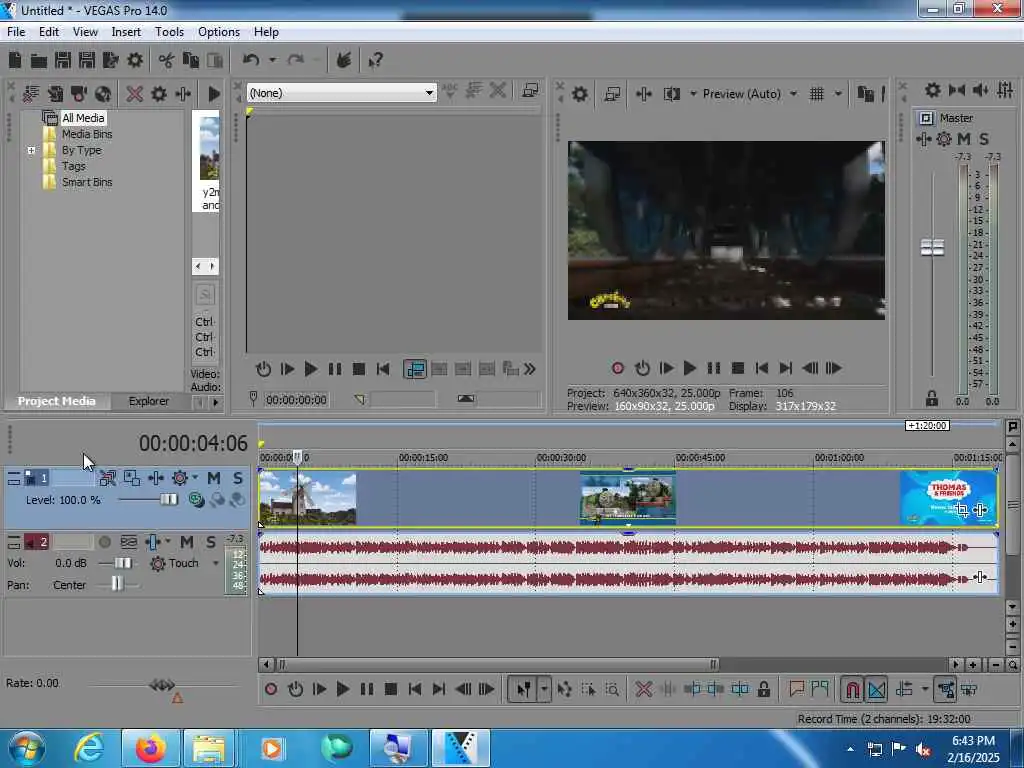1024x768 pixels.
Task: Click the Trimmer timecode field
Action: (296, 400)
